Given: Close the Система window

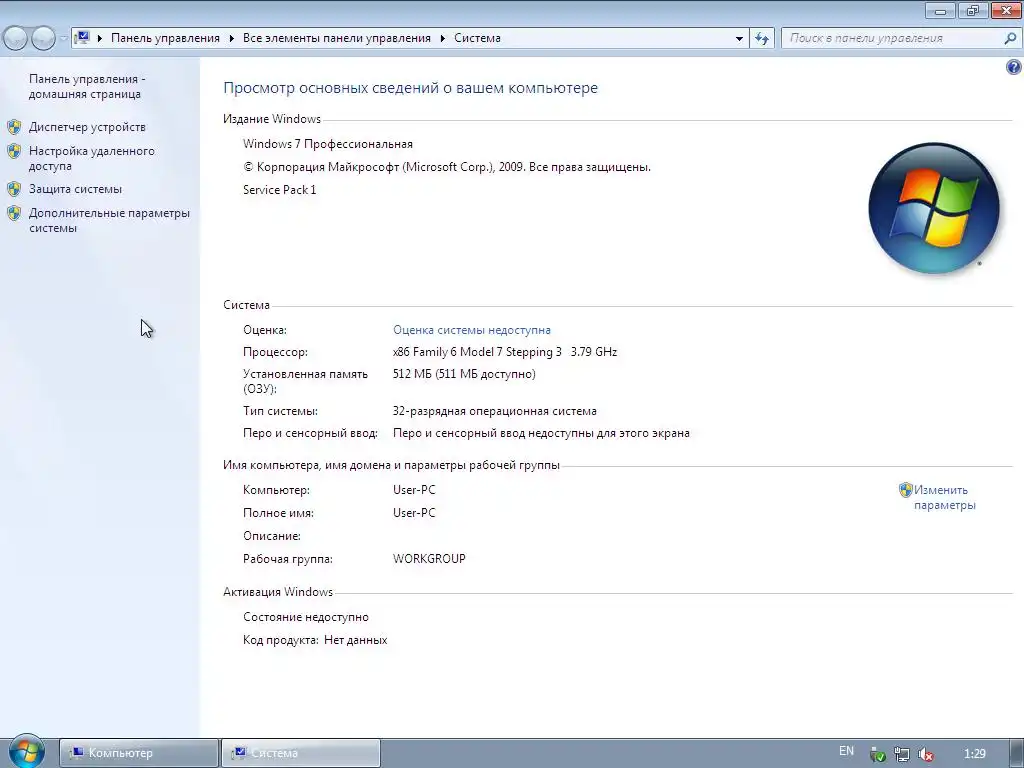Looking at the screenshot, I should click(1006, 10).
